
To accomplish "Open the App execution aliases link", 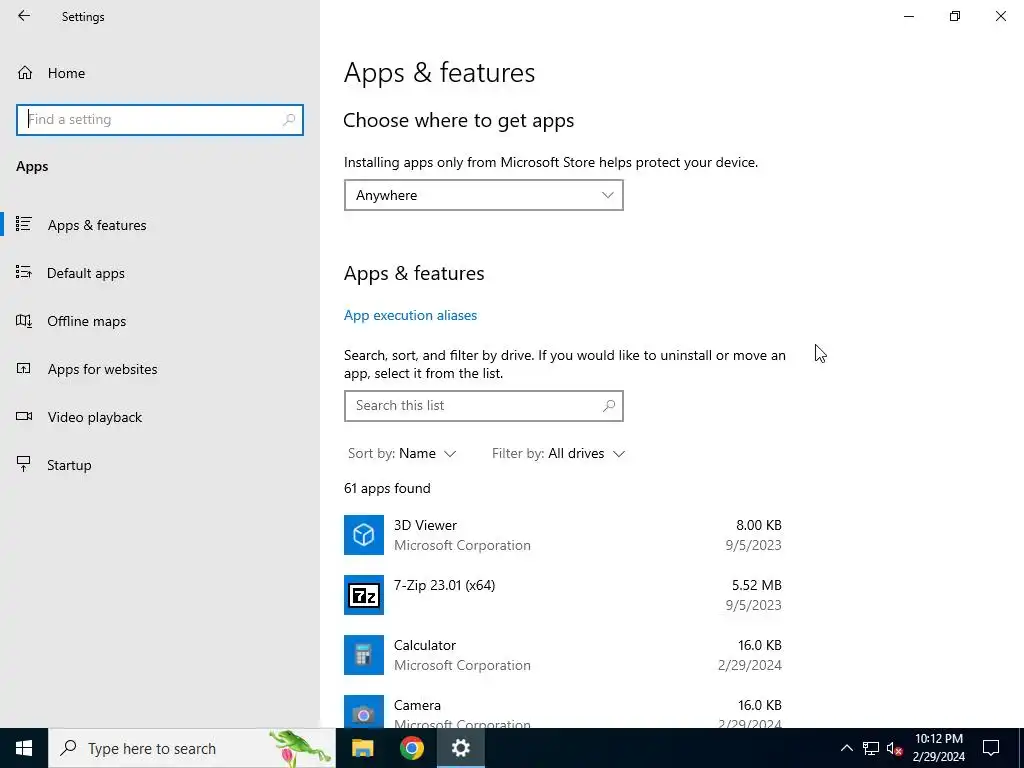I will pyautogui.click(x=410, y=315).
